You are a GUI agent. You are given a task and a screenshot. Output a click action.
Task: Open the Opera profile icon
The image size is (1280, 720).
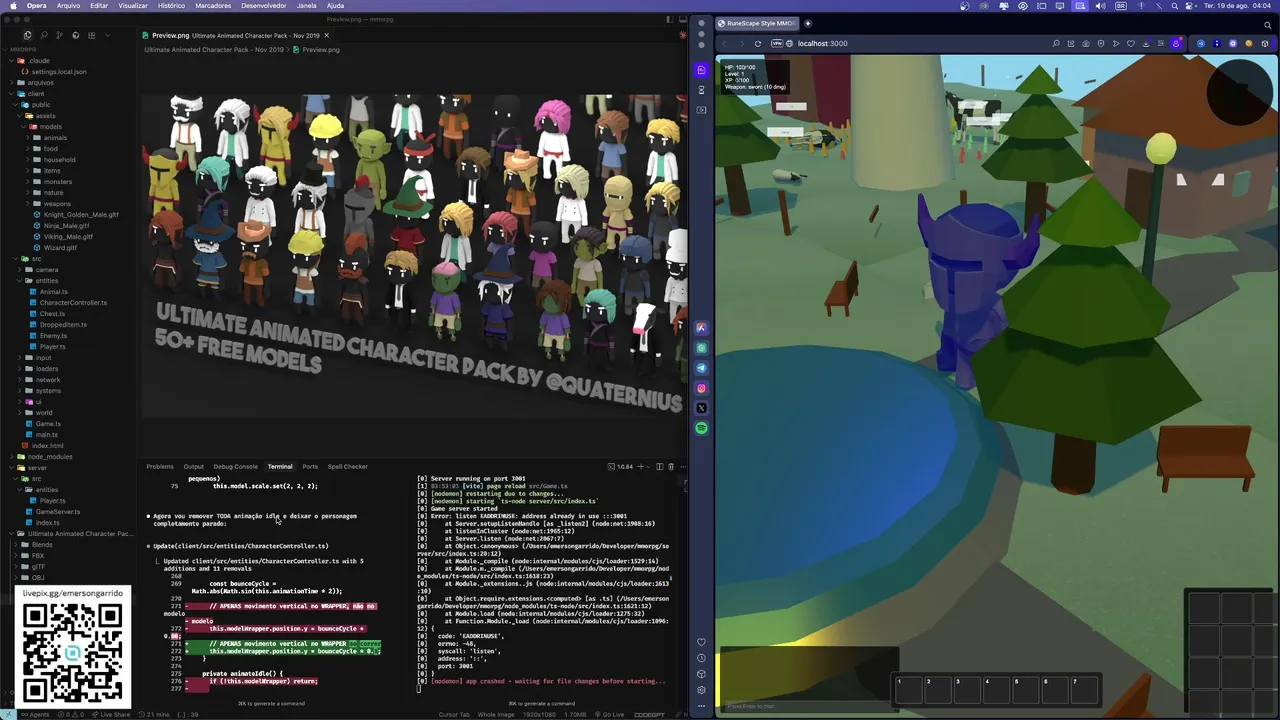1176,43
